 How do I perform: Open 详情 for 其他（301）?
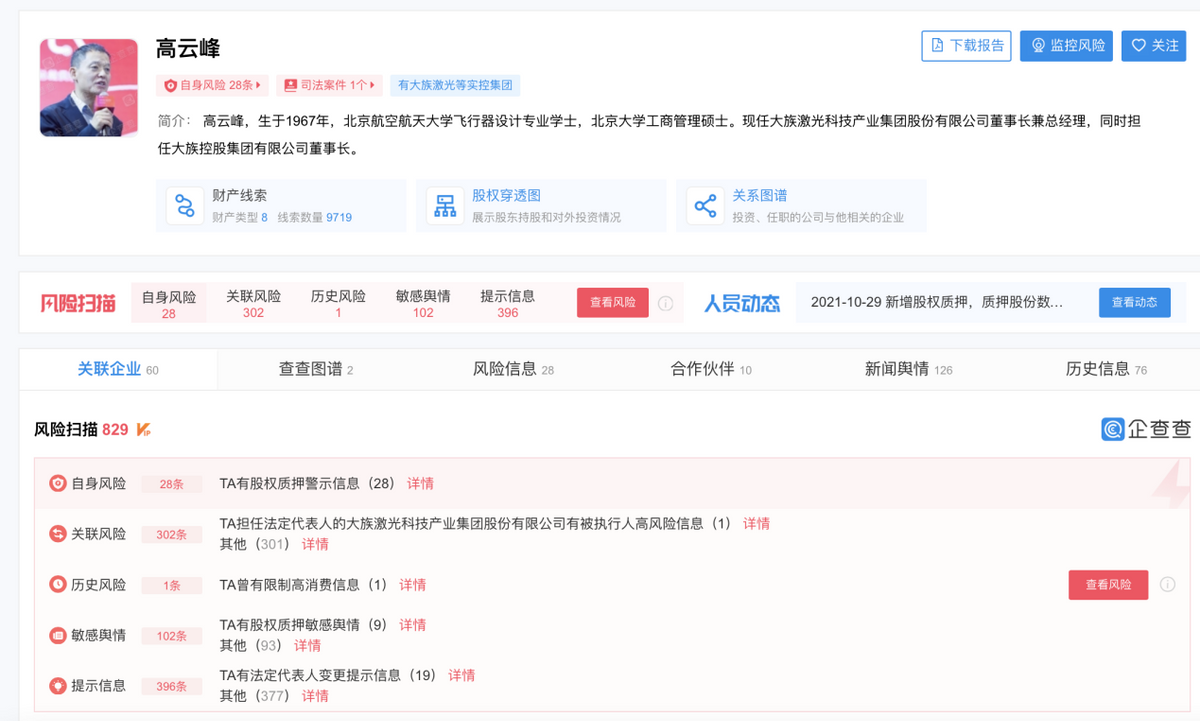tap(315, 544)
